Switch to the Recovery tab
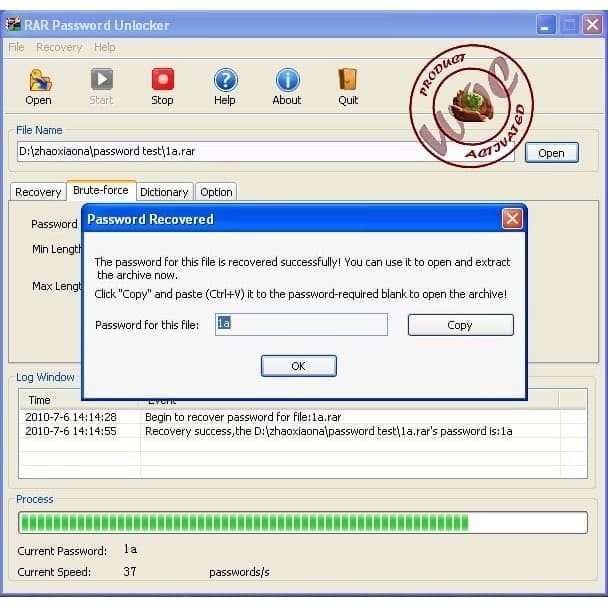608x608 pixels. [x=38, y=192]
